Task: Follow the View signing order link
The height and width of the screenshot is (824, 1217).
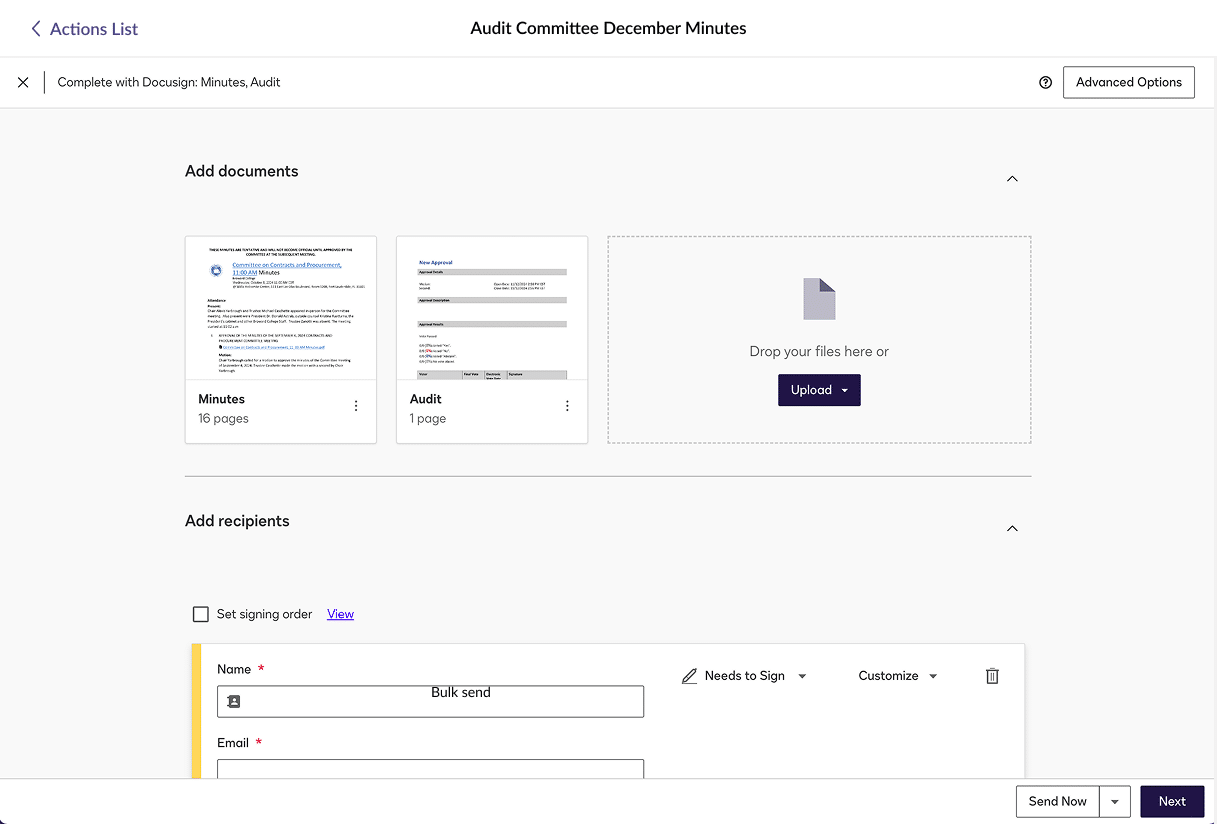Action: point(340,614)
